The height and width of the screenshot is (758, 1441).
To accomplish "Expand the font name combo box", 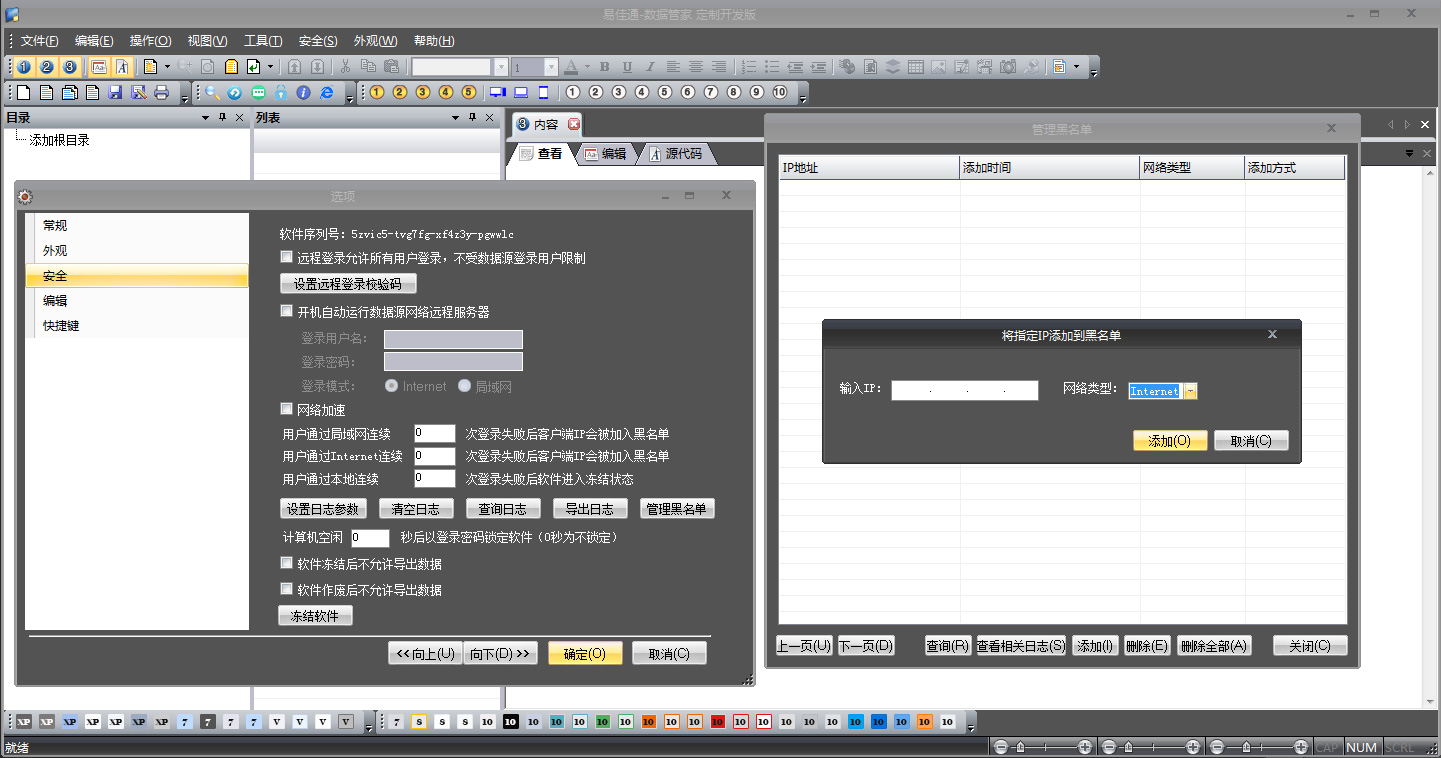I will click(x=501, y=67).
